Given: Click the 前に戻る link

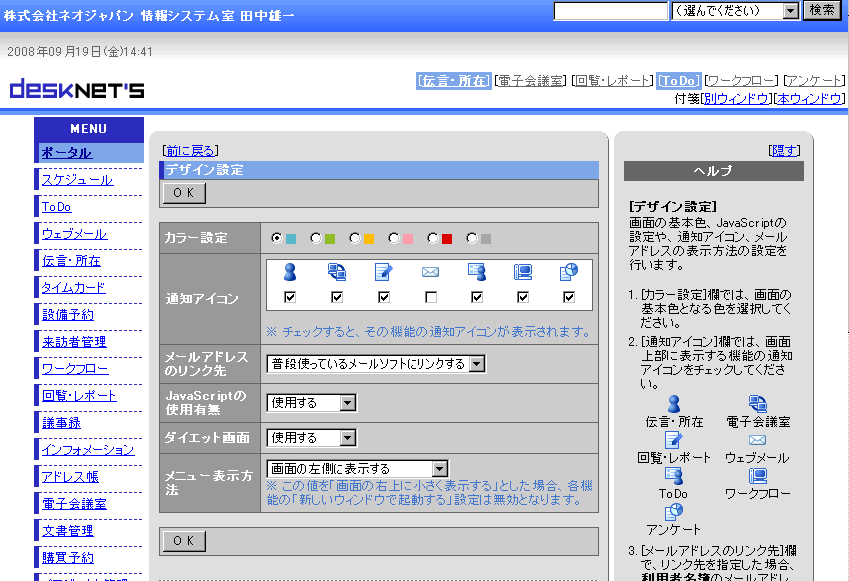Looking at the screenshot, I should [190, 151].
